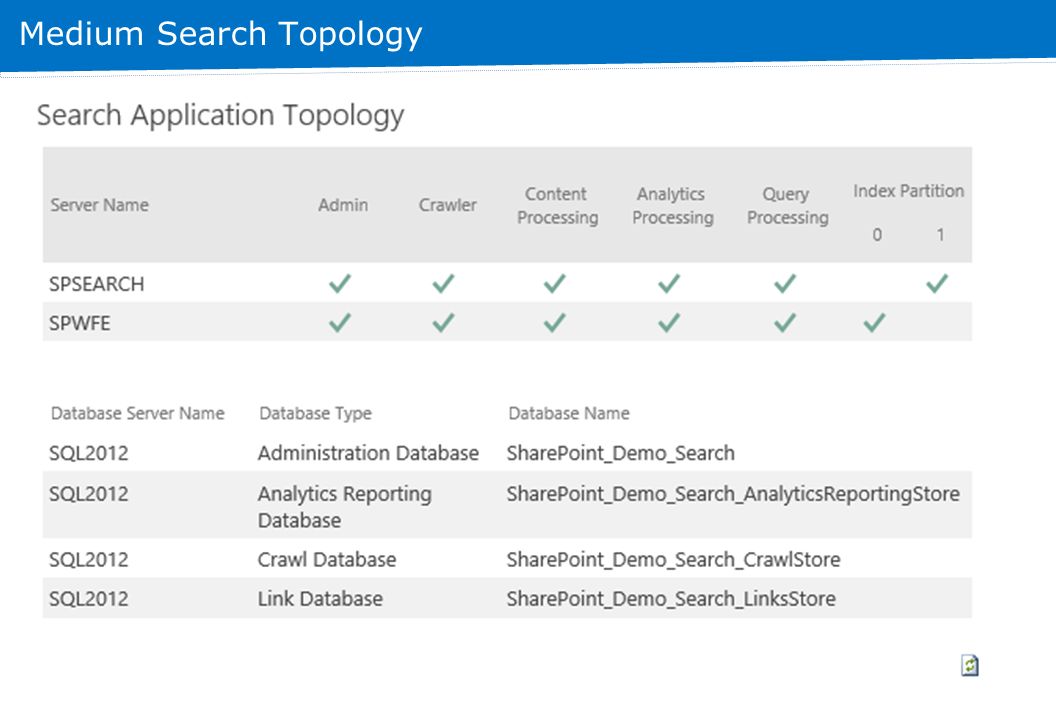Select Analytics Reporting Database type cell

click(345, 506)
